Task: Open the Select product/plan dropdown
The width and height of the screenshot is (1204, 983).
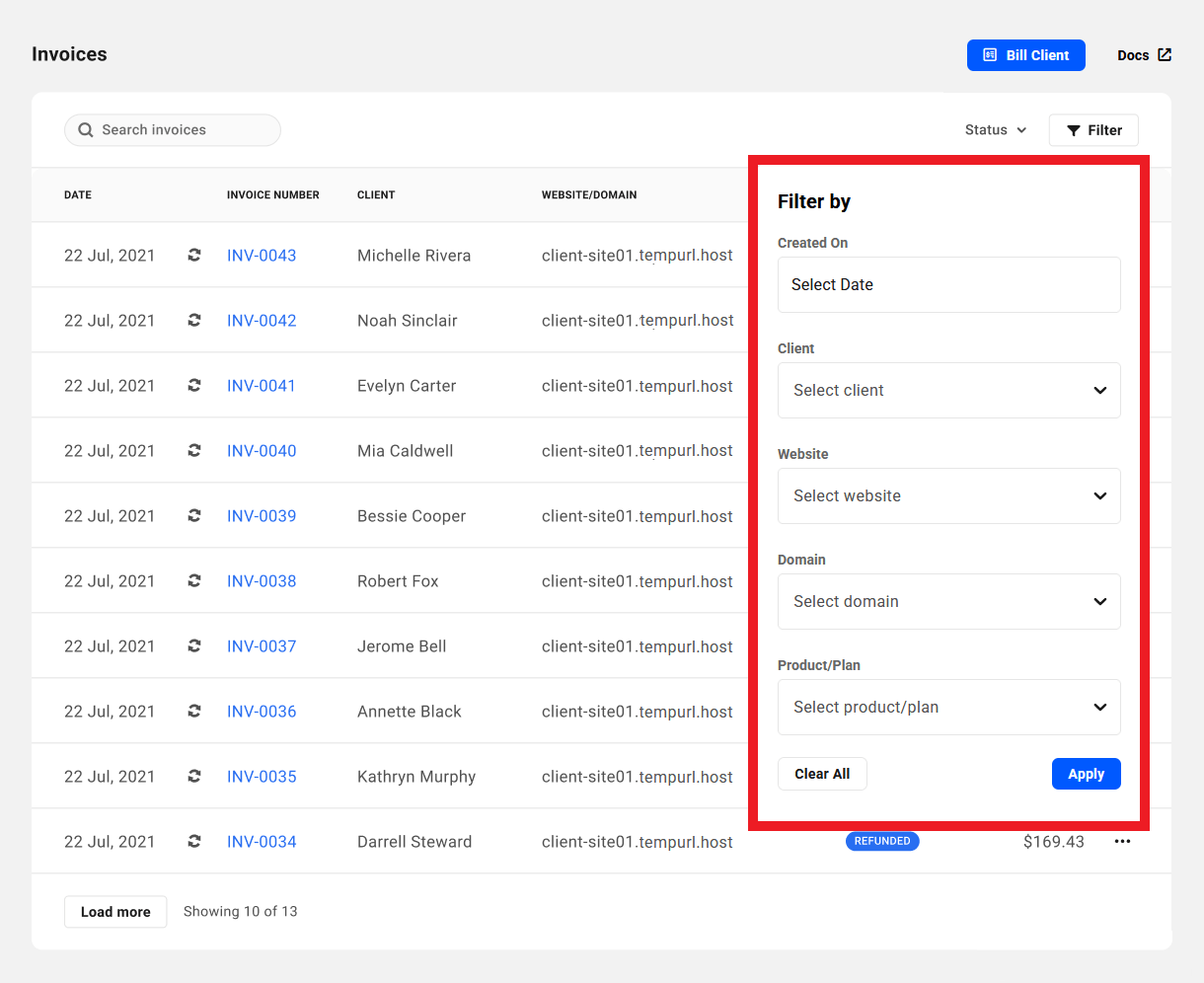Action: 948,708
